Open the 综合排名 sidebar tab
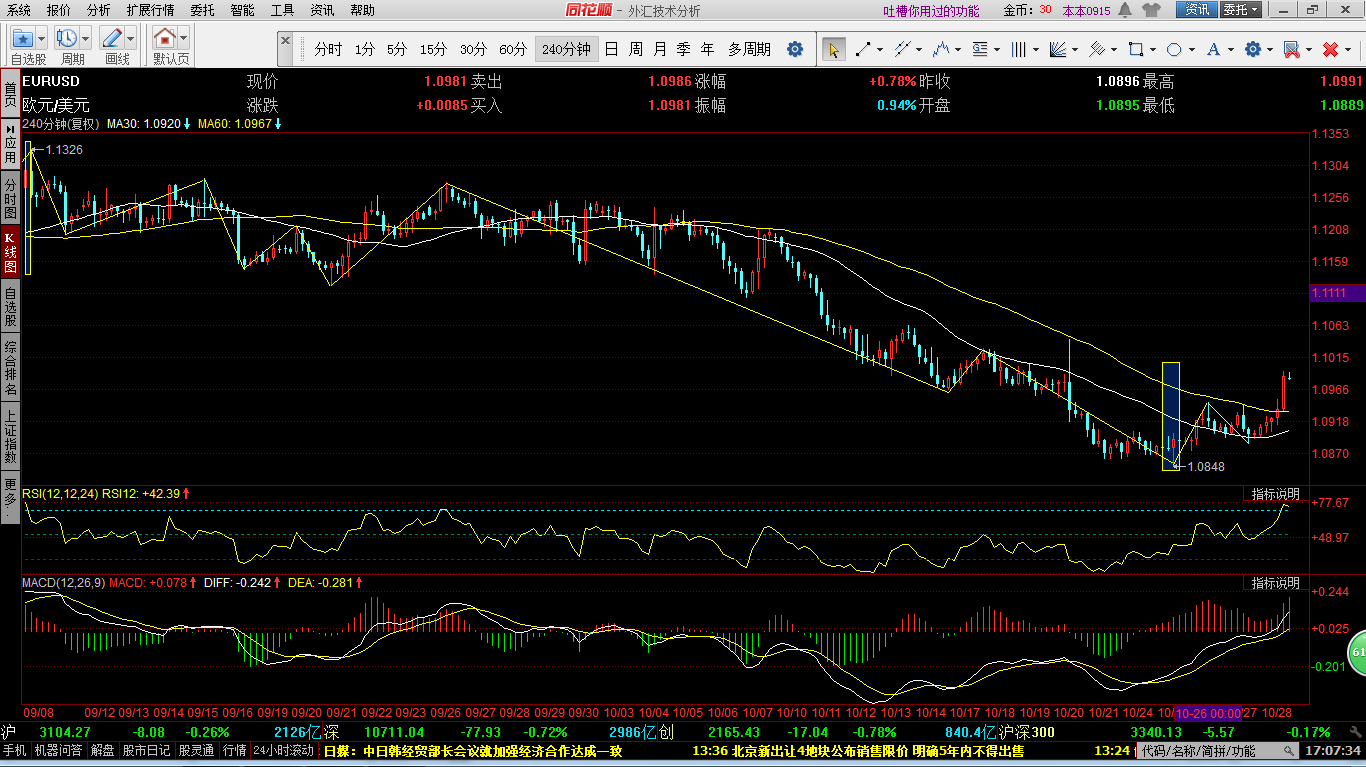The width and height of the screenshot is (1366, 767). click(10, 367)
